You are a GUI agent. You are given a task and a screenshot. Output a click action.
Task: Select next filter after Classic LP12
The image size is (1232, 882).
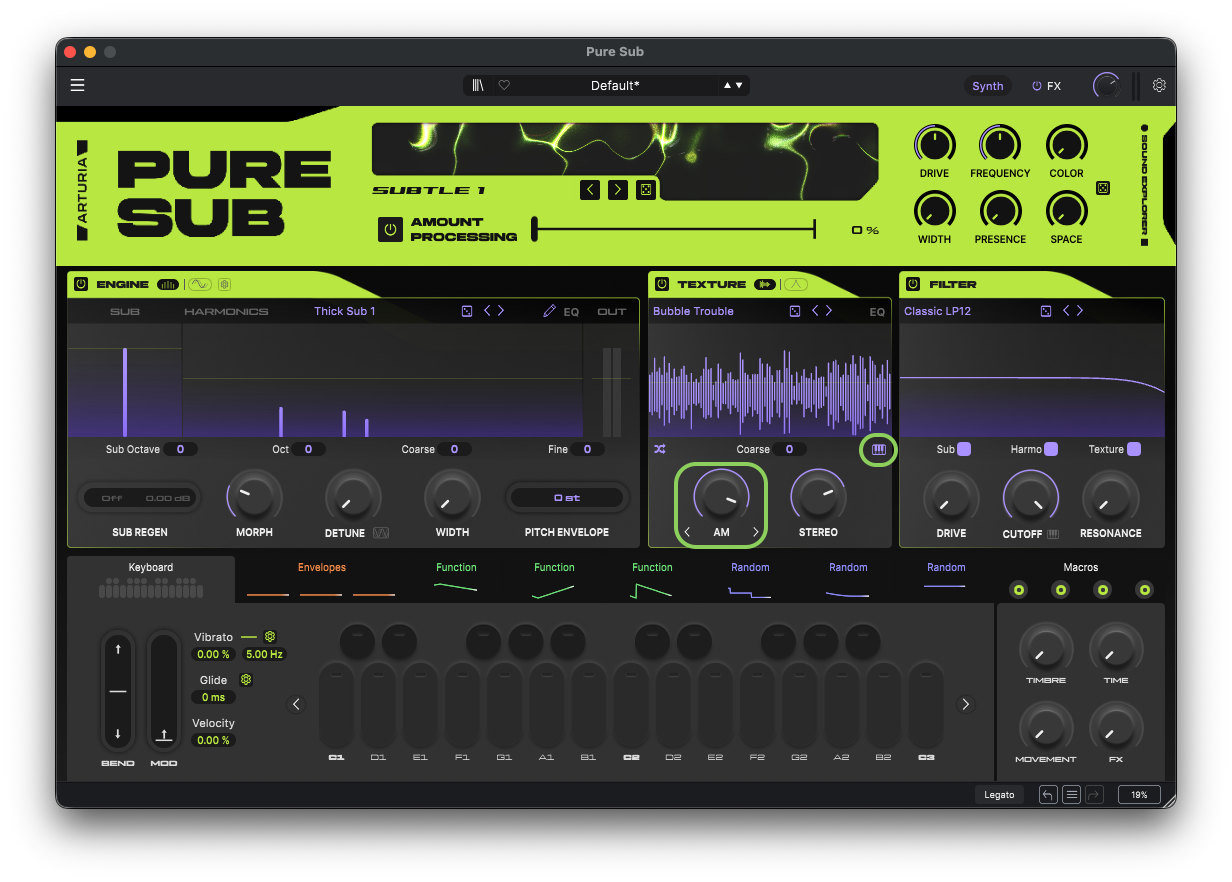click(1080, 311)
